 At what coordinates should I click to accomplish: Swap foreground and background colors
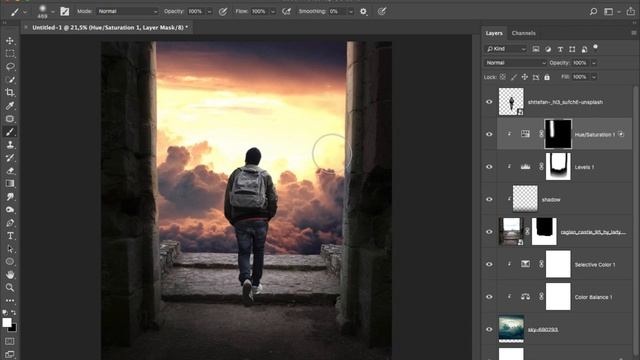pos(13,313)
